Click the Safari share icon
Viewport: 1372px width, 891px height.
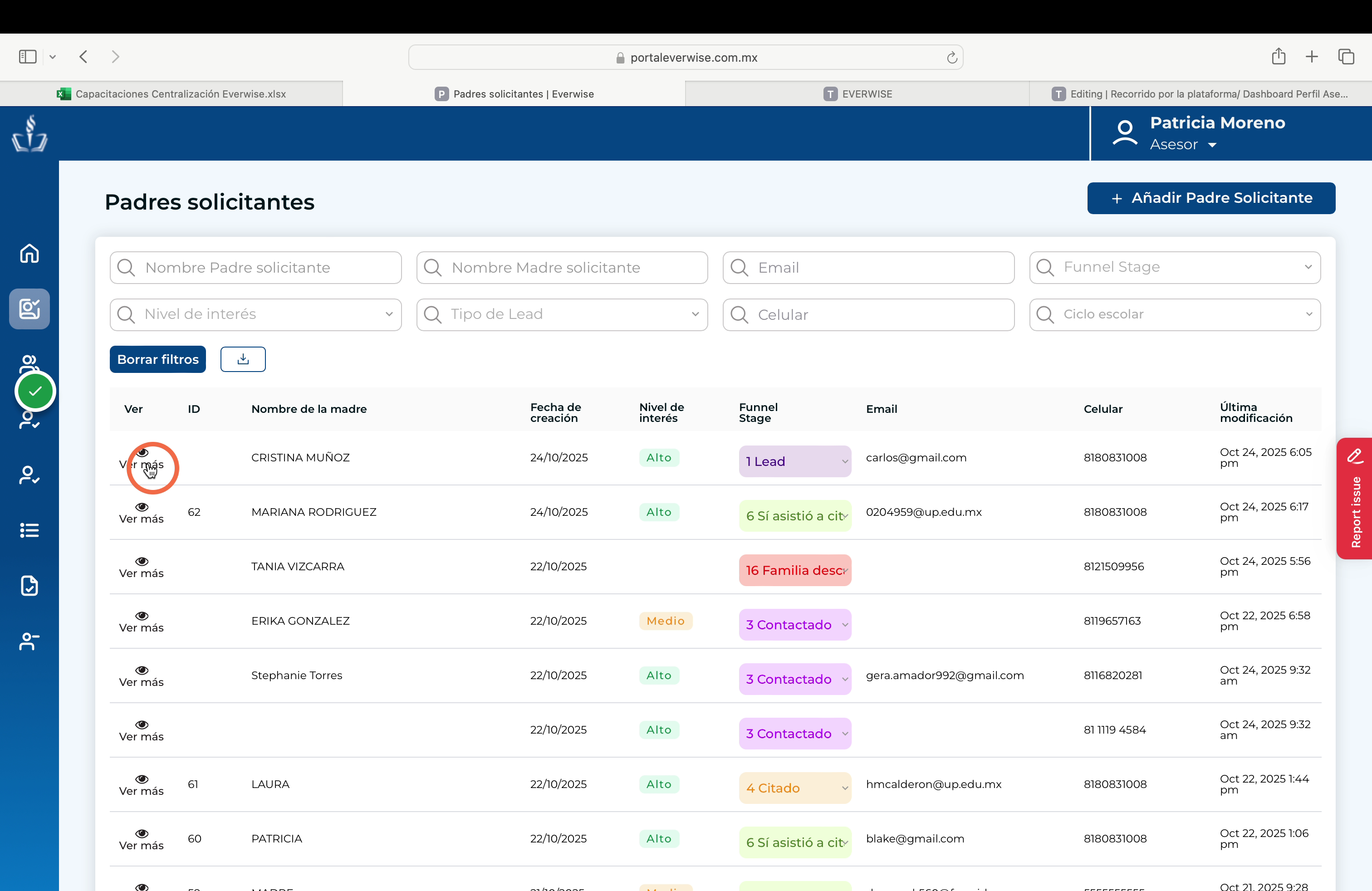[x=1278, y=56]
